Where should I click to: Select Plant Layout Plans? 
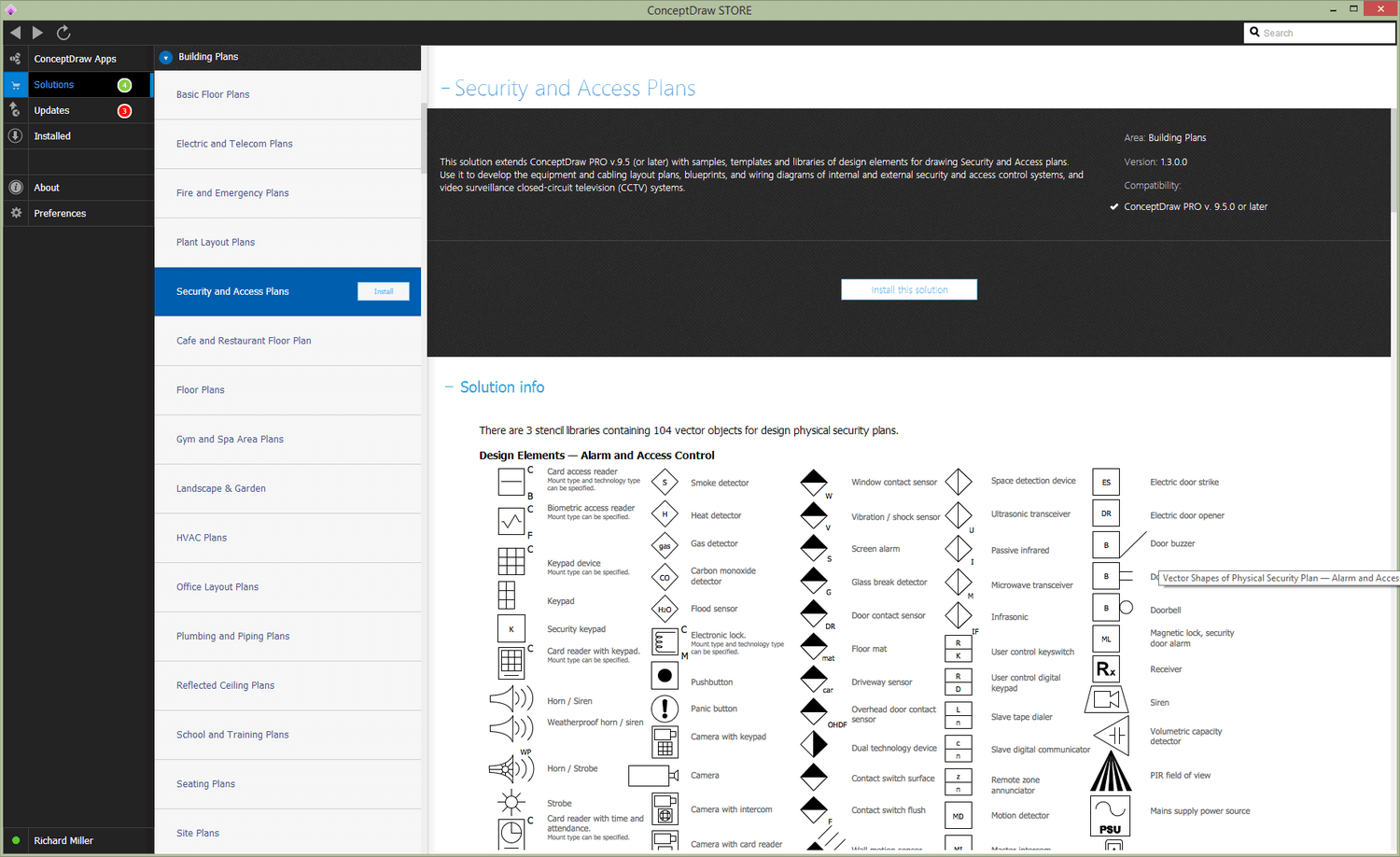click(x=287, y=242)
